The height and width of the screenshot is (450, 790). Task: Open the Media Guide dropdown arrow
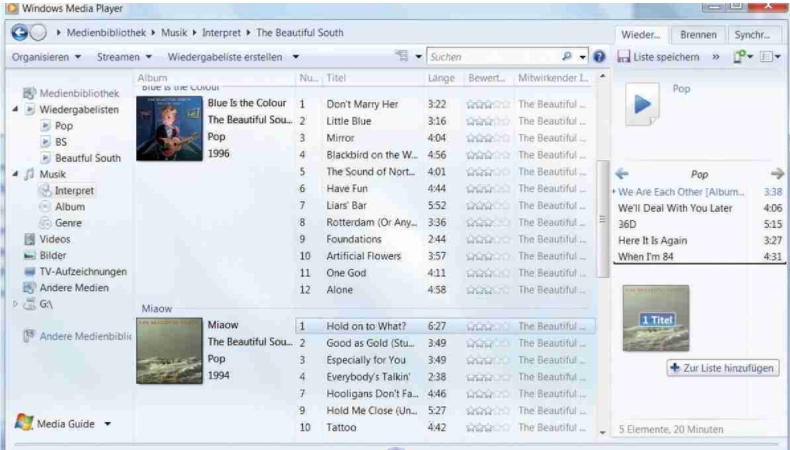(107, 424)
